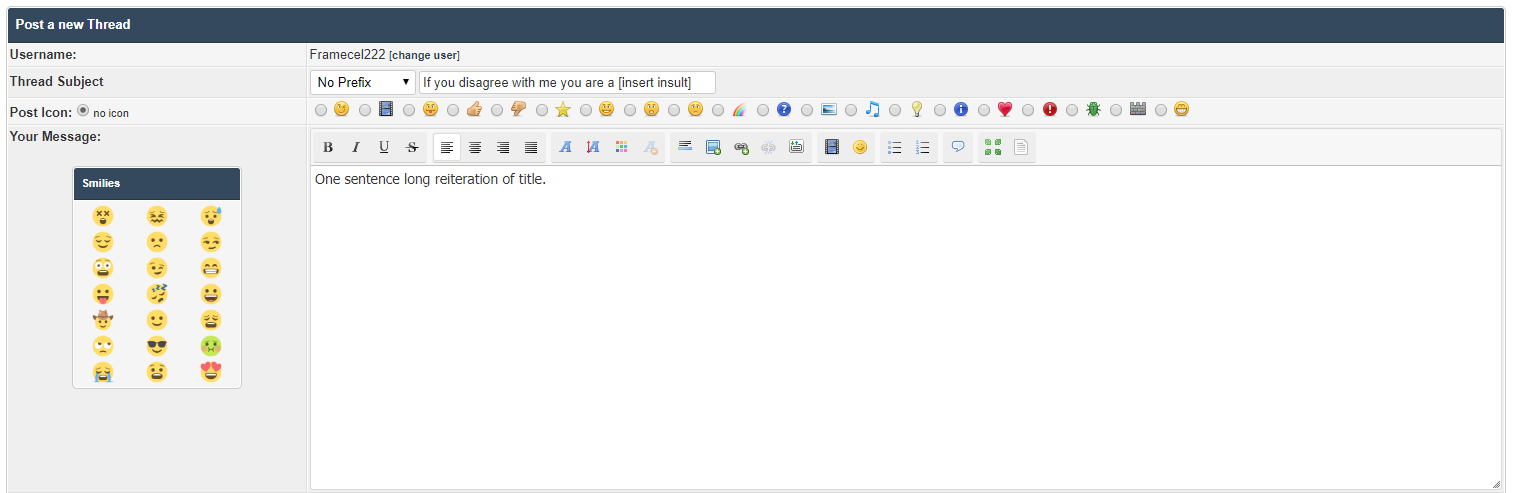The height and width of the screenshot is (493, 1515).
Task: Select the blue info post icon radio
Action: [x=940, y=110]
